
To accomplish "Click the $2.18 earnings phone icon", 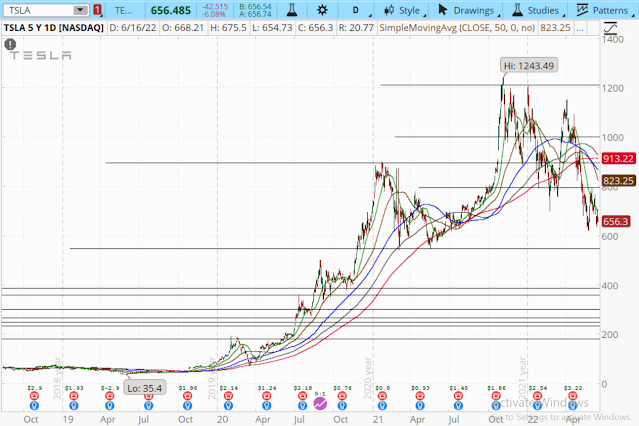I will [x=302, y=396].
